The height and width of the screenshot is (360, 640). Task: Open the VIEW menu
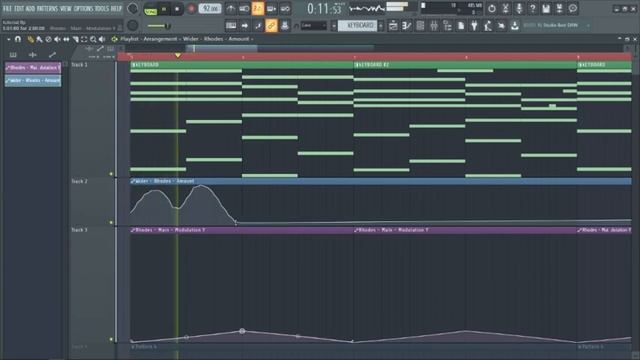coord(66,8)
